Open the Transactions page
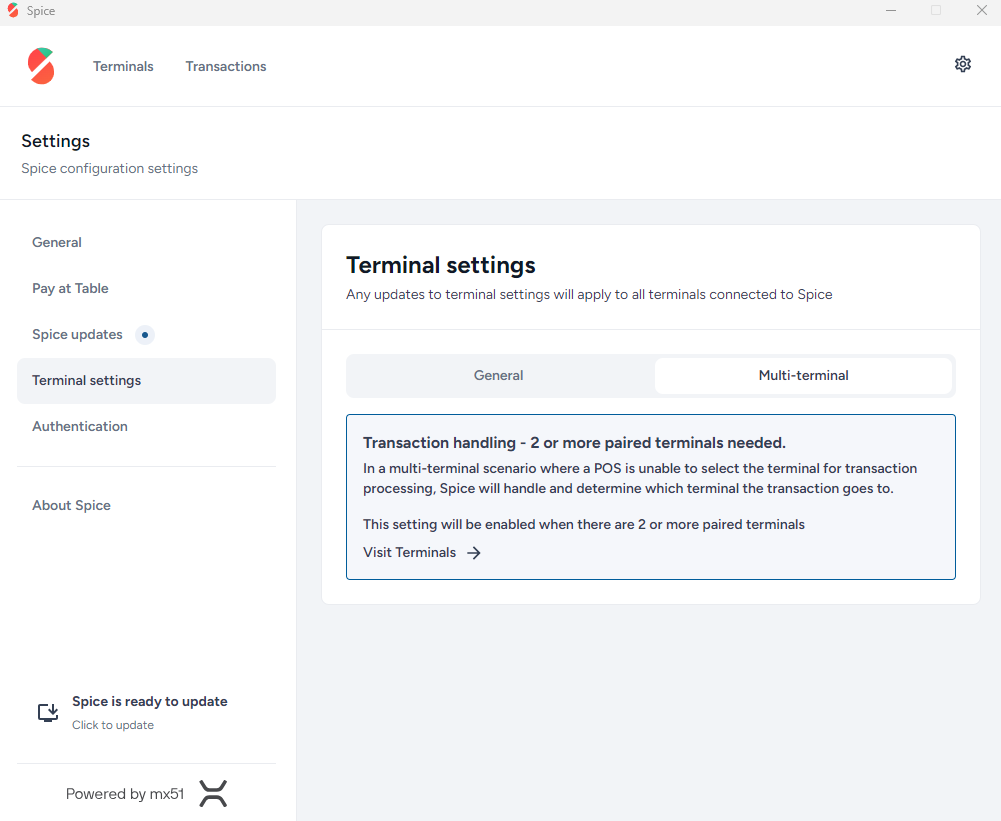 pos(226,66)
